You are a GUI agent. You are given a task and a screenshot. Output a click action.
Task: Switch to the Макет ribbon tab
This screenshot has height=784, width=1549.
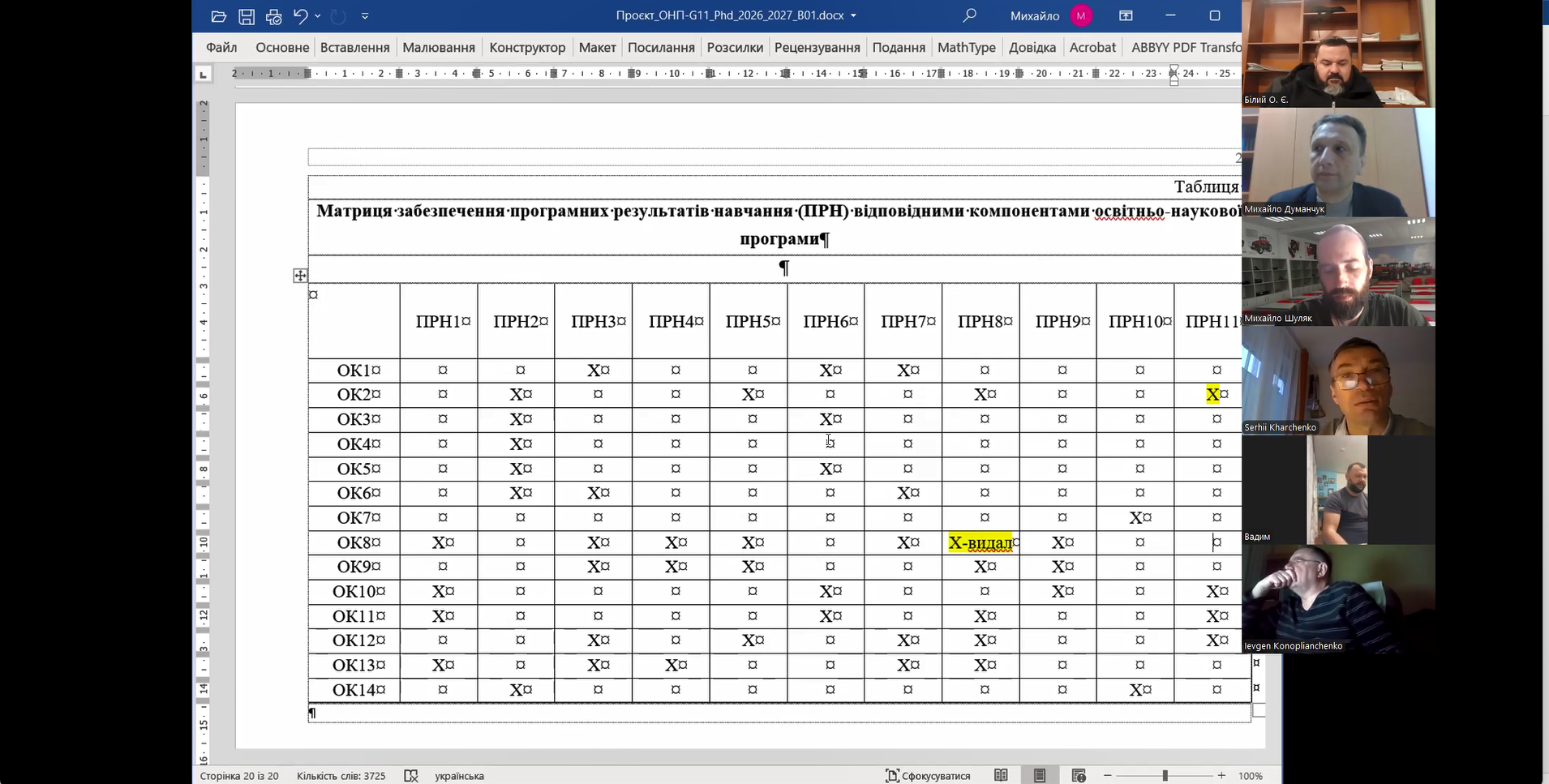point(597,47)
